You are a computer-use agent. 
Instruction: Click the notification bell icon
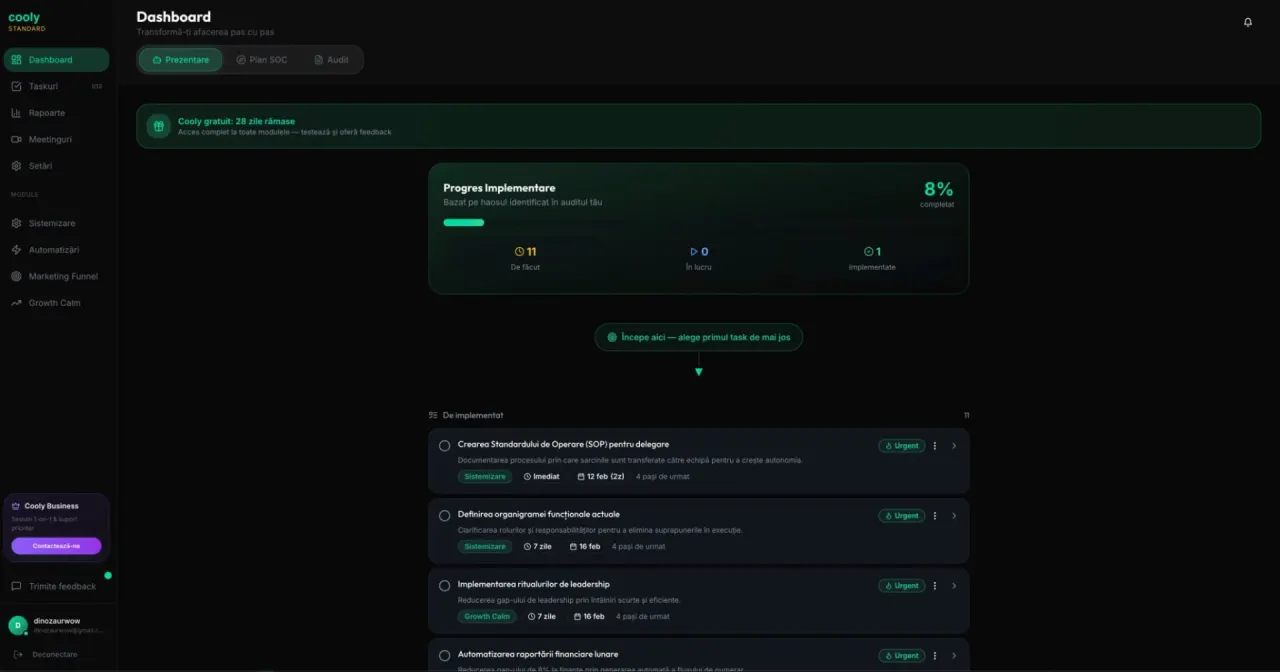(x=1247, y=22)
